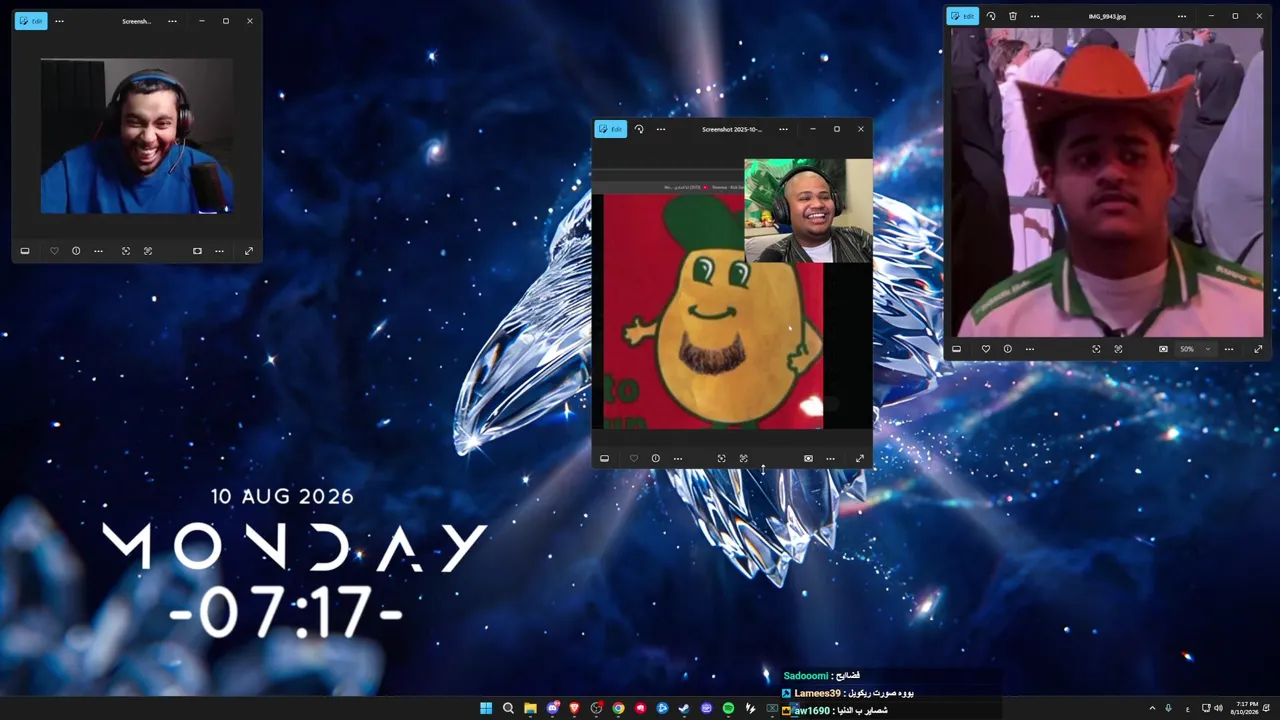Open the ellipsis menu beside the potato window's rotate icon
The image size is (1280, 720).
coord(661,129)
